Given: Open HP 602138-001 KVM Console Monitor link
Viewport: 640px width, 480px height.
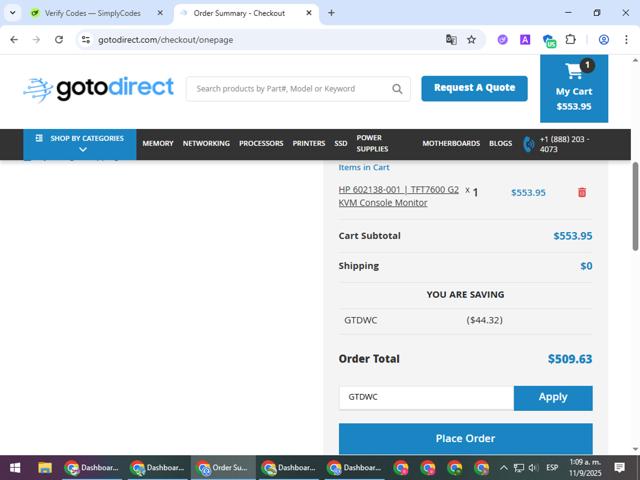Looking at the screenshot, I should pos(398,196).
